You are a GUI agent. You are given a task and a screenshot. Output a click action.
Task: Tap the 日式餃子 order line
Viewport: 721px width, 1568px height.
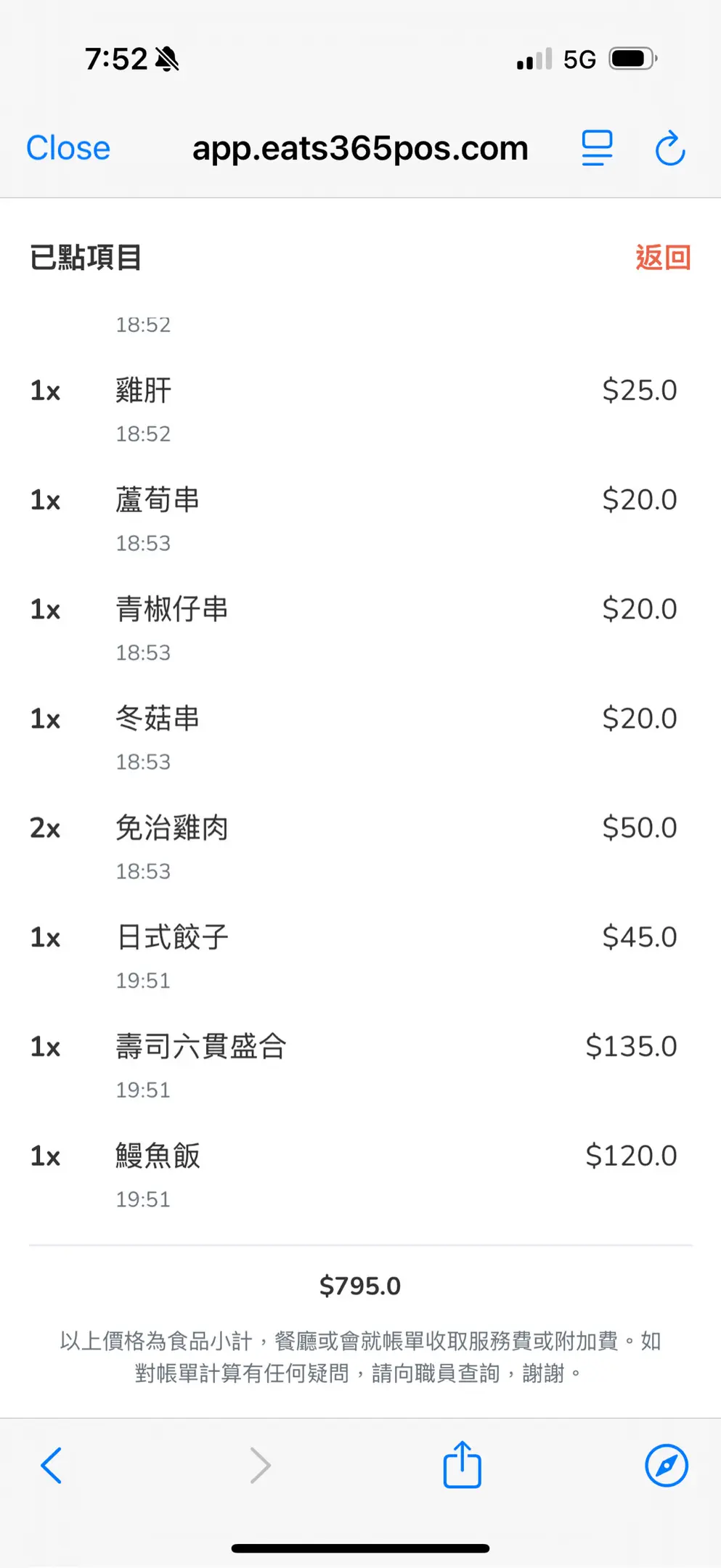point(172,937)
